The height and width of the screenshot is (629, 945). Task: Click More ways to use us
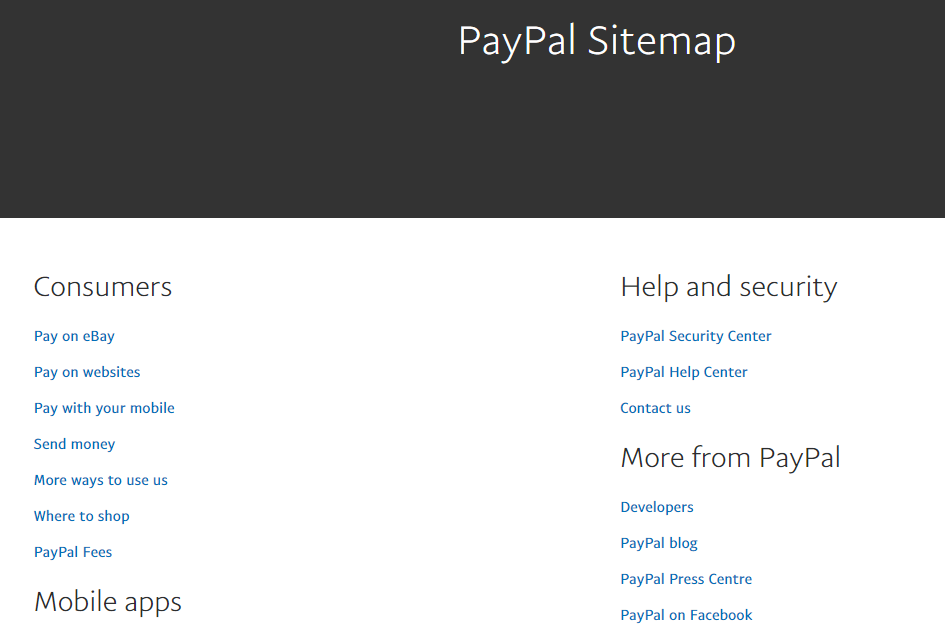coord(100,480)
